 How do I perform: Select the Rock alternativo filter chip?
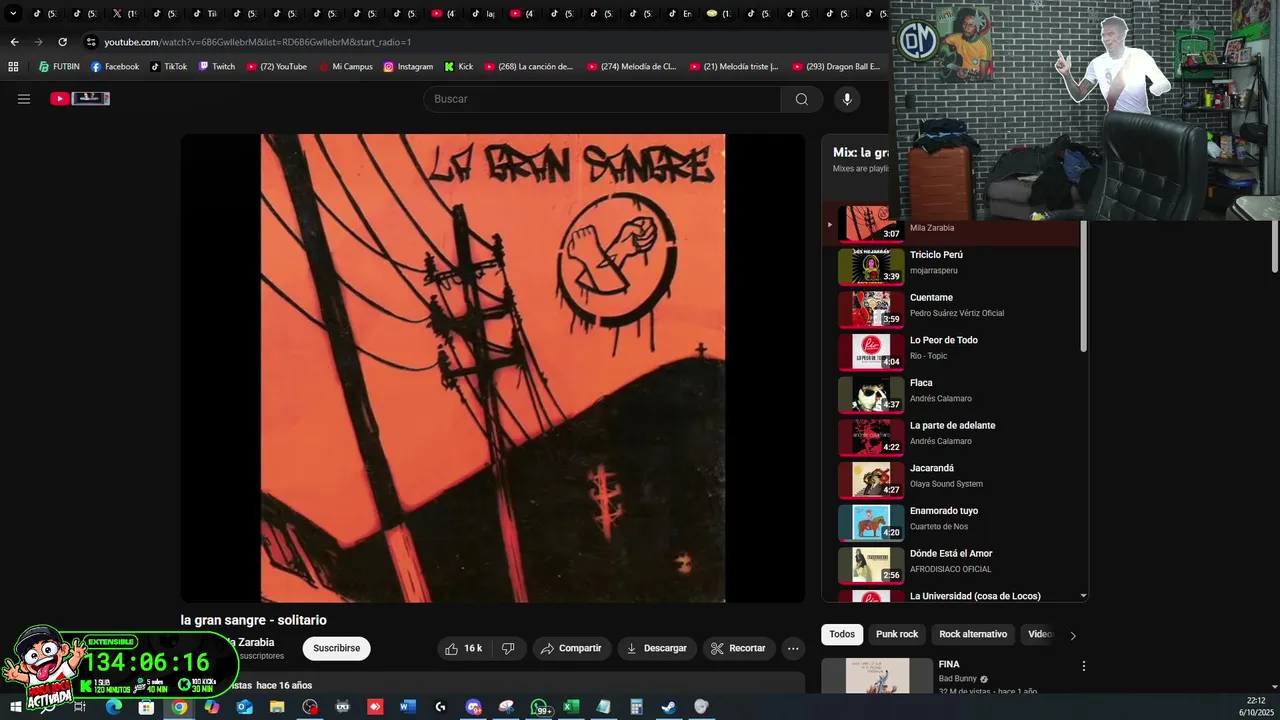click(x=973, y=634)
